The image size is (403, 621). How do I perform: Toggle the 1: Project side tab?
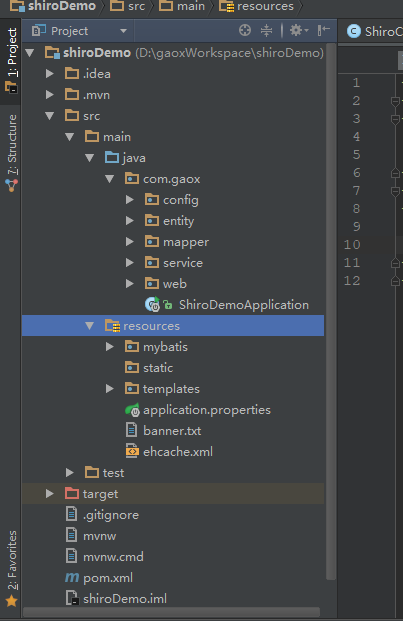click(11, 59)
